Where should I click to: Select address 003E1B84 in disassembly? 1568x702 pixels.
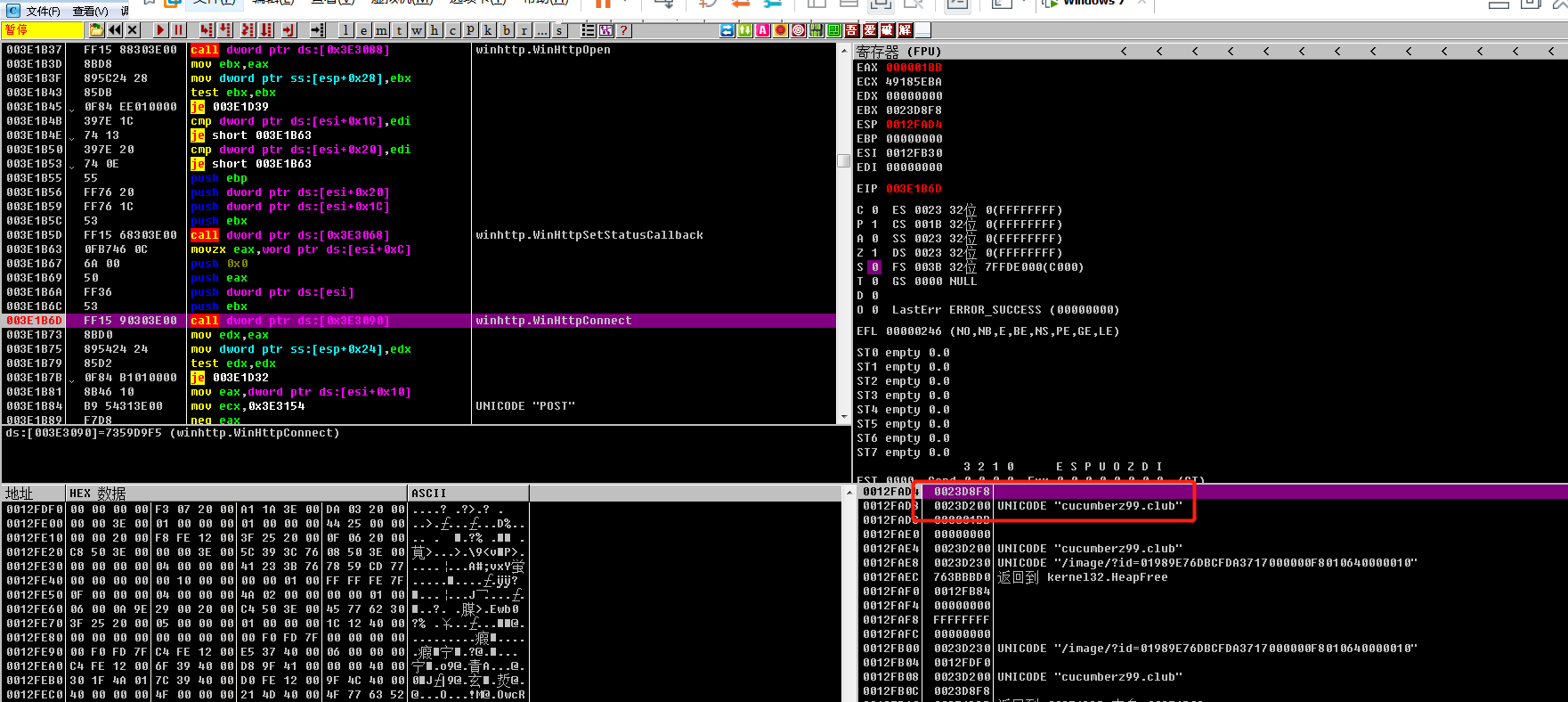(x=34, y=406)
